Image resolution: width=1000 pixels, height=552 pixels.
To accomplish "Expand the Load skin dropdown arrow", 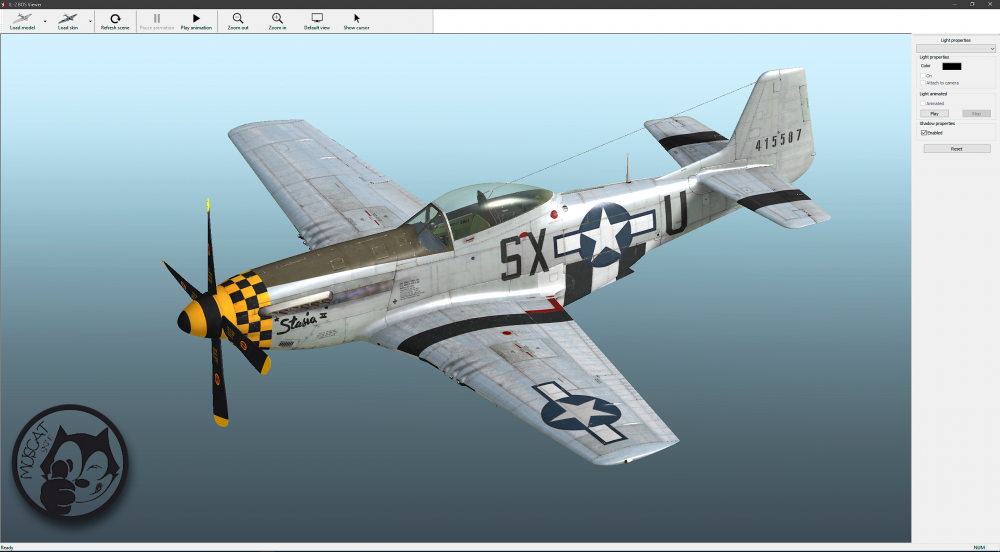I will pyautogui.click(x=90, y=21).
